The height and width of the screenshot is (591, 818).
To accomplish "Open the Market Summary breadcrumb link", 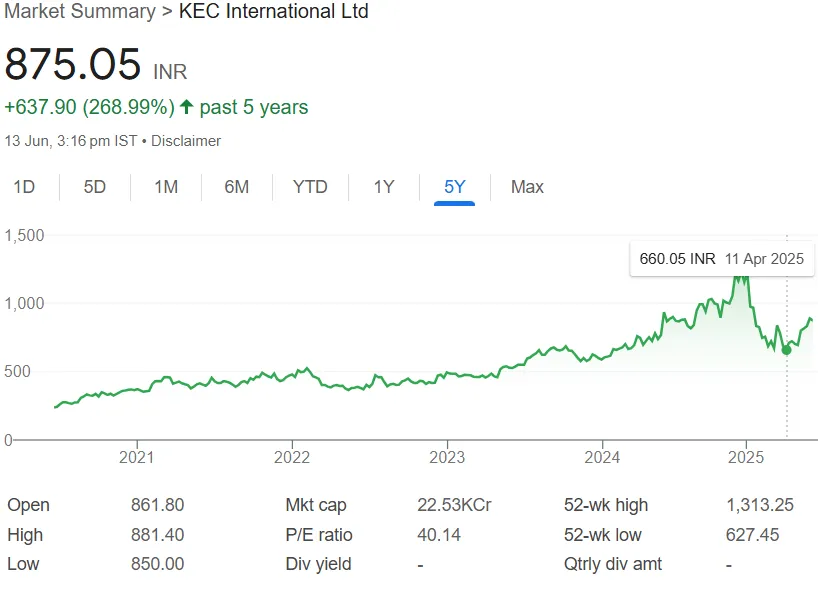I will click(80, 11).
